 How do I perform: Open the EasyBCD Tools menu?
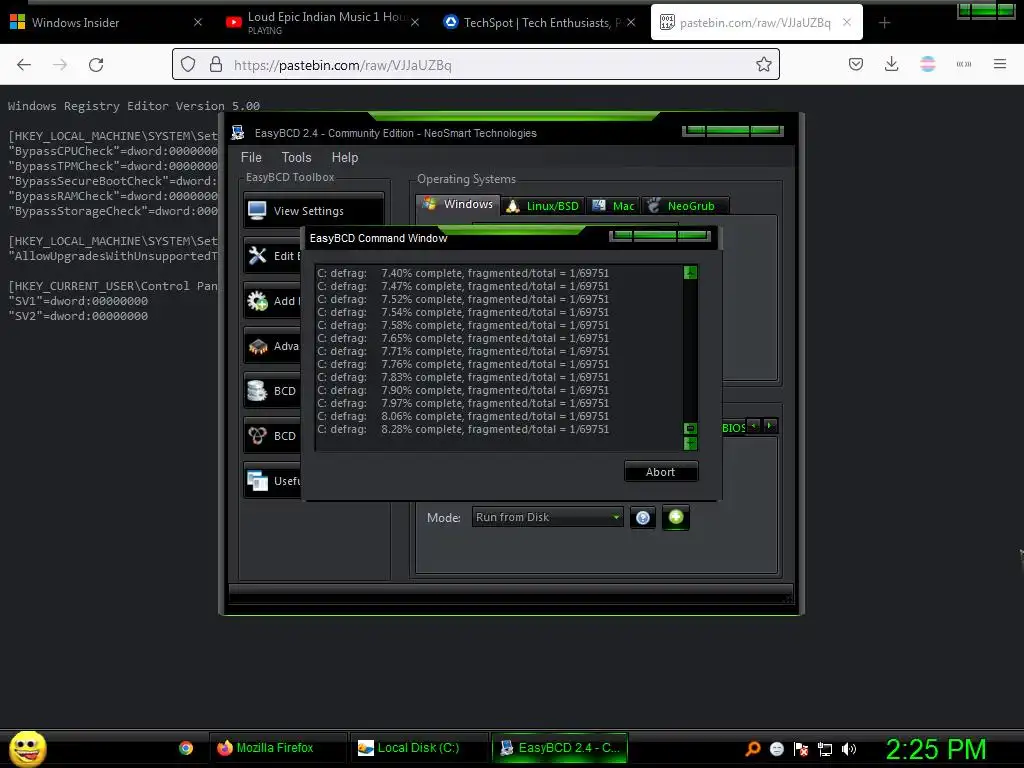pos(296,157)
